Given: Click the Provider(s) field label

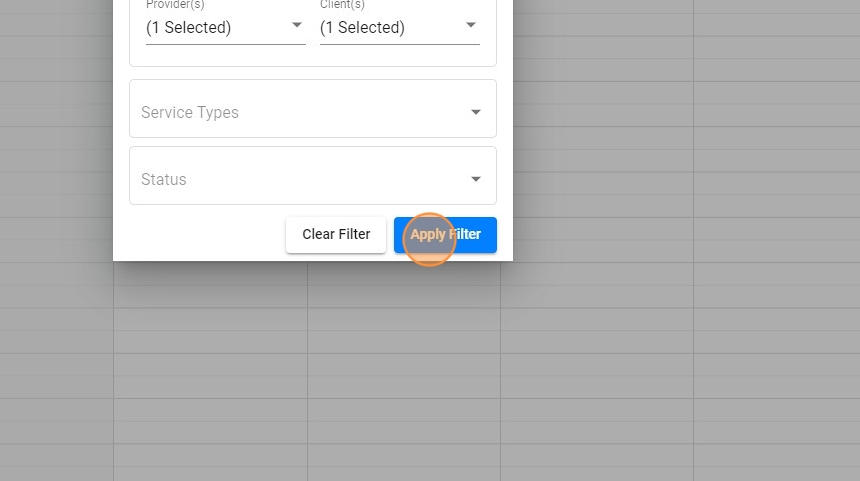Looking at the screenshot, I should [x=175, y=5].
